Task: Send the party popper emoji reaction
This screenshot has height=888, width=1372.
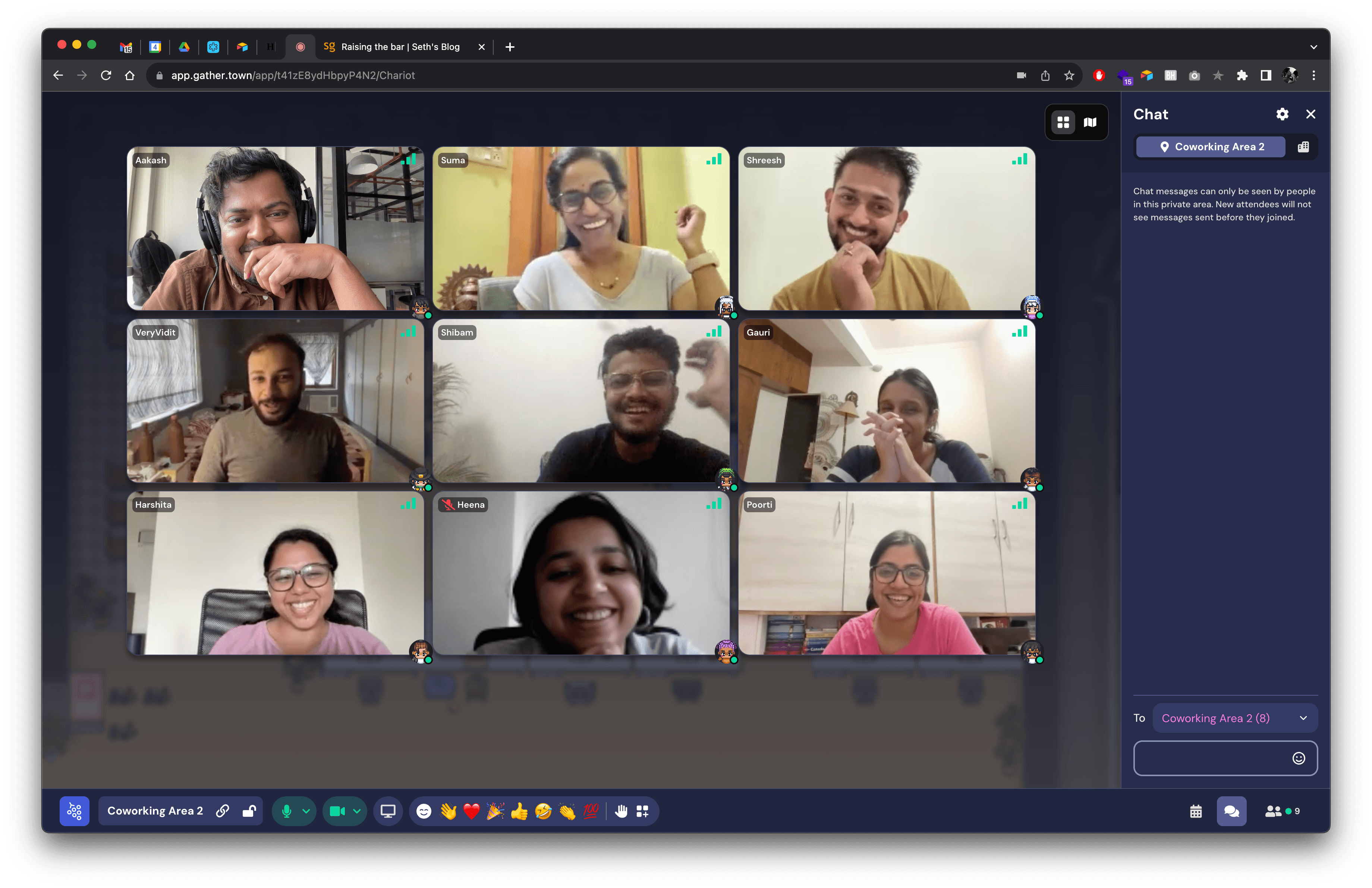Action: pyautogui.click(x=495, y=811)
